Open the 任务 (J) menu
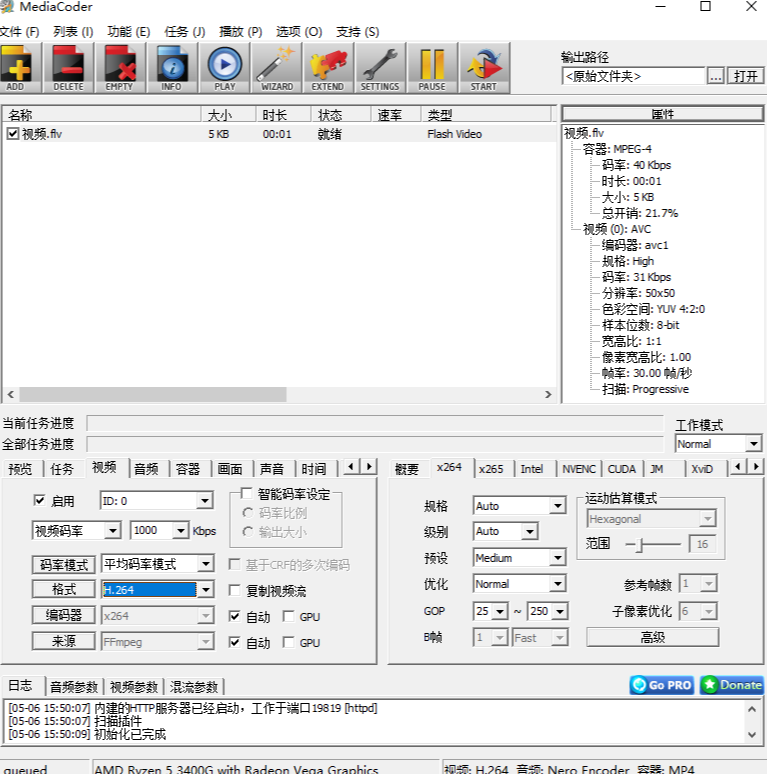767x774 pixels. pyautogui.click(x=185, y=32)
